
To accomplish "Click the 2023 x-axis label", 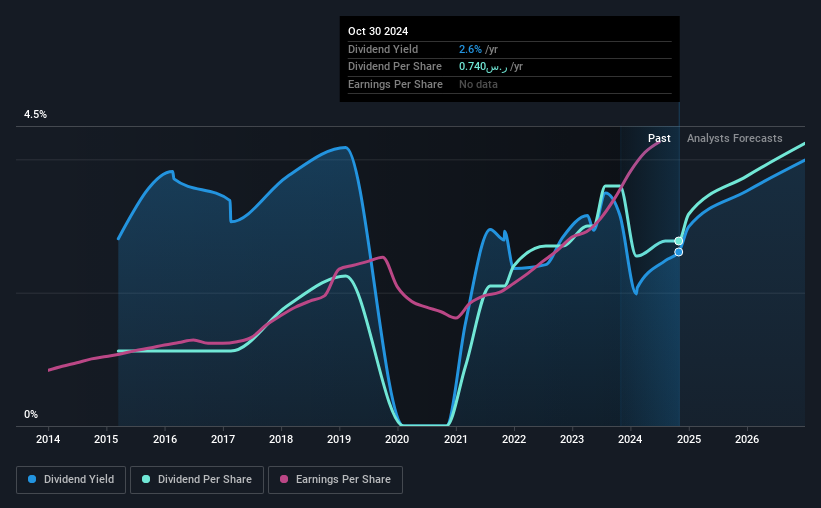I will click(572, 439).
